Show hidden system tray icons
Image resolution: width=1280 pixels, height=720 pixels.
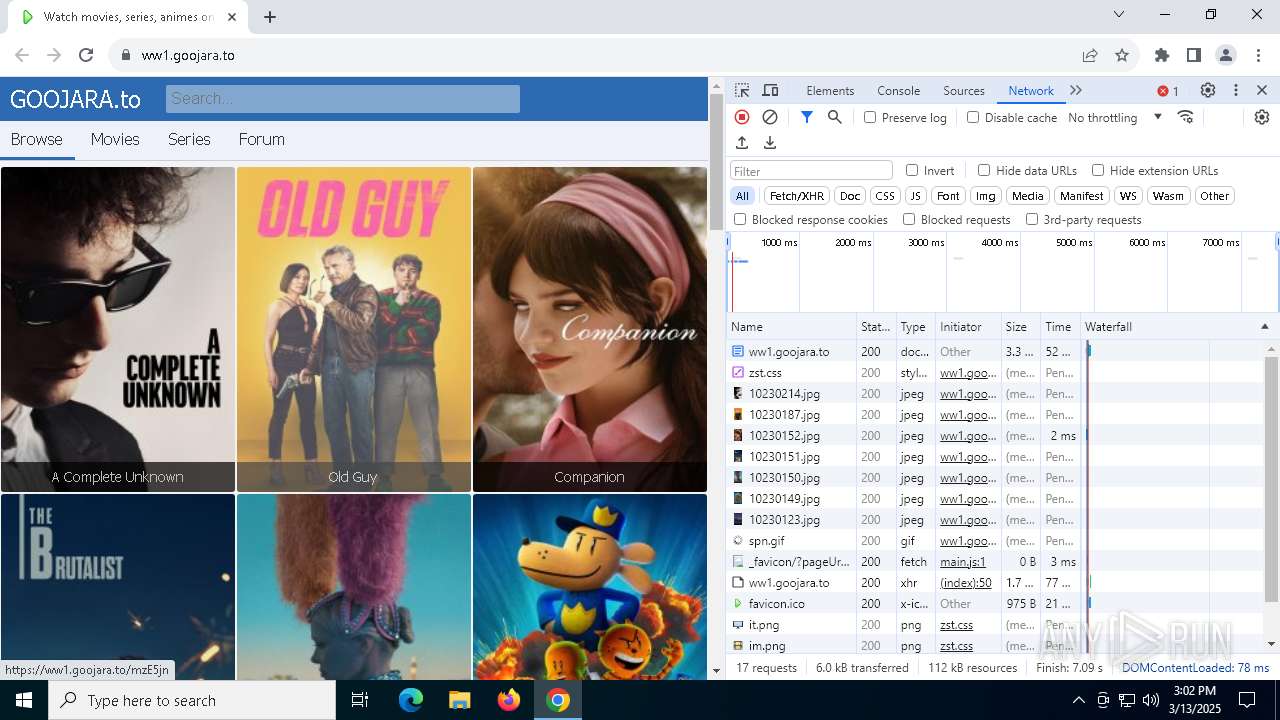point(1078,700)
